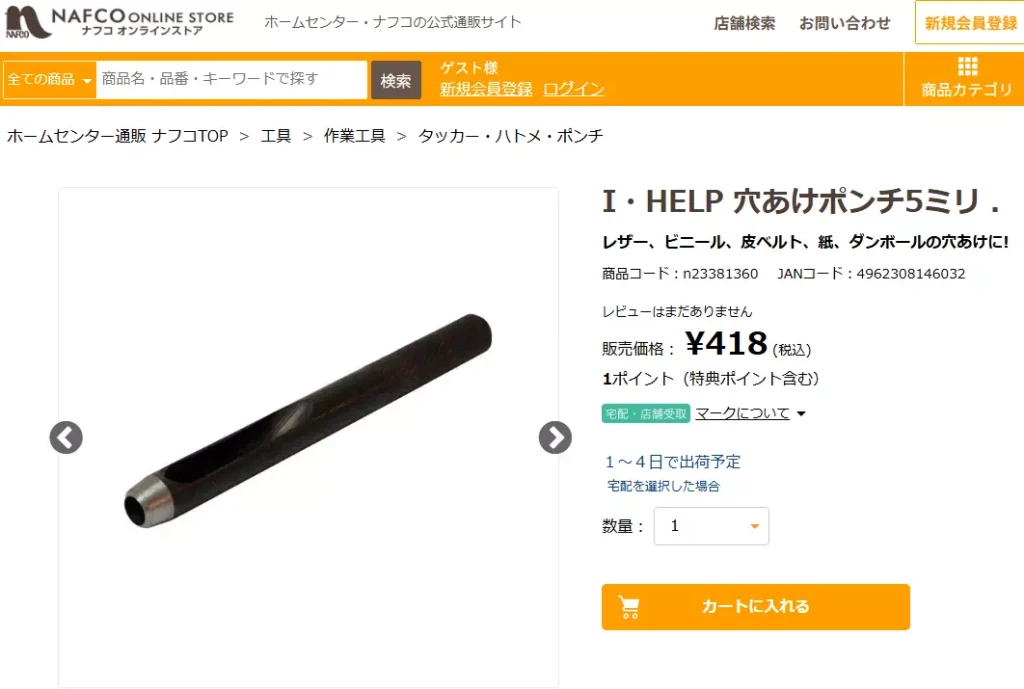Click the cart icon on add-to-cart button
1024x689 pixels.
click(x=629, y=607)
